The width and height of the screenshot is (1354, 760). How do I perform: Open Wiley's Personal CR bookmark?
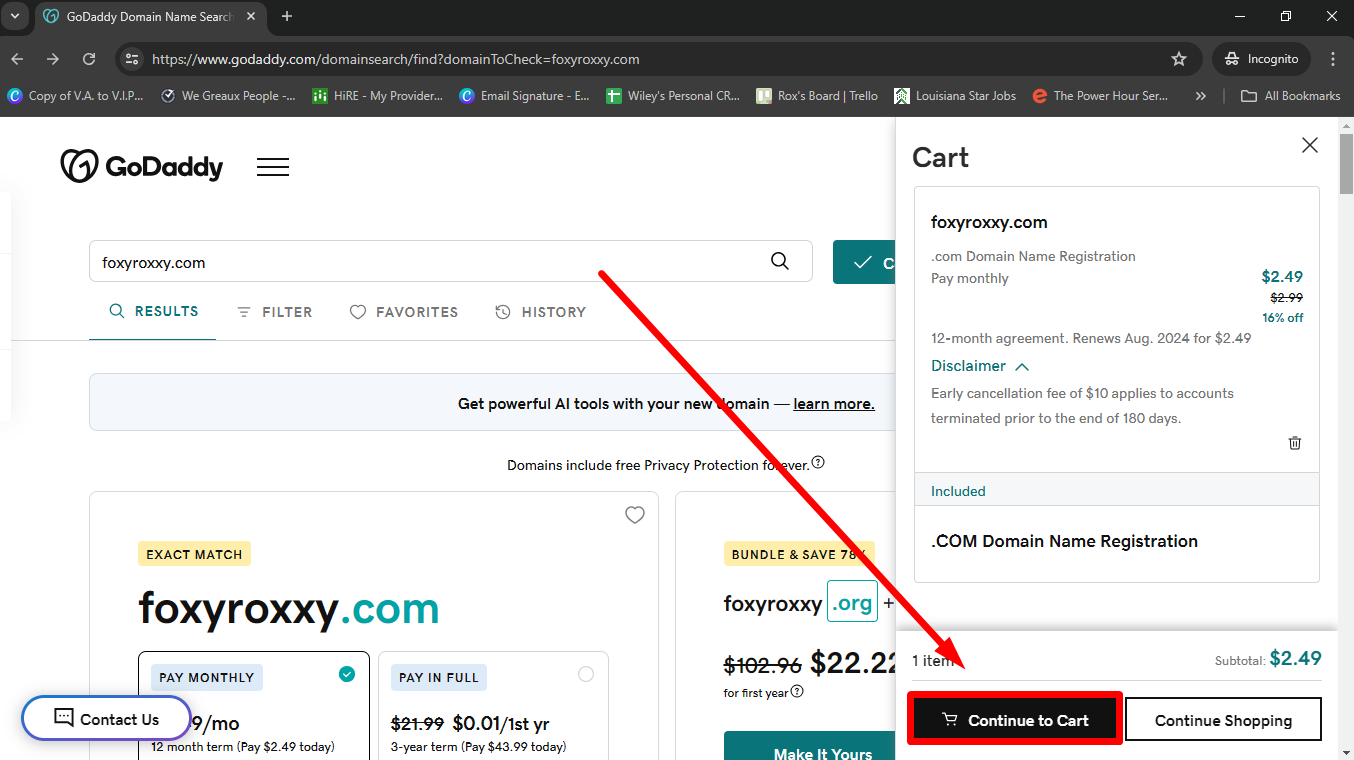(x=674, y=96)
